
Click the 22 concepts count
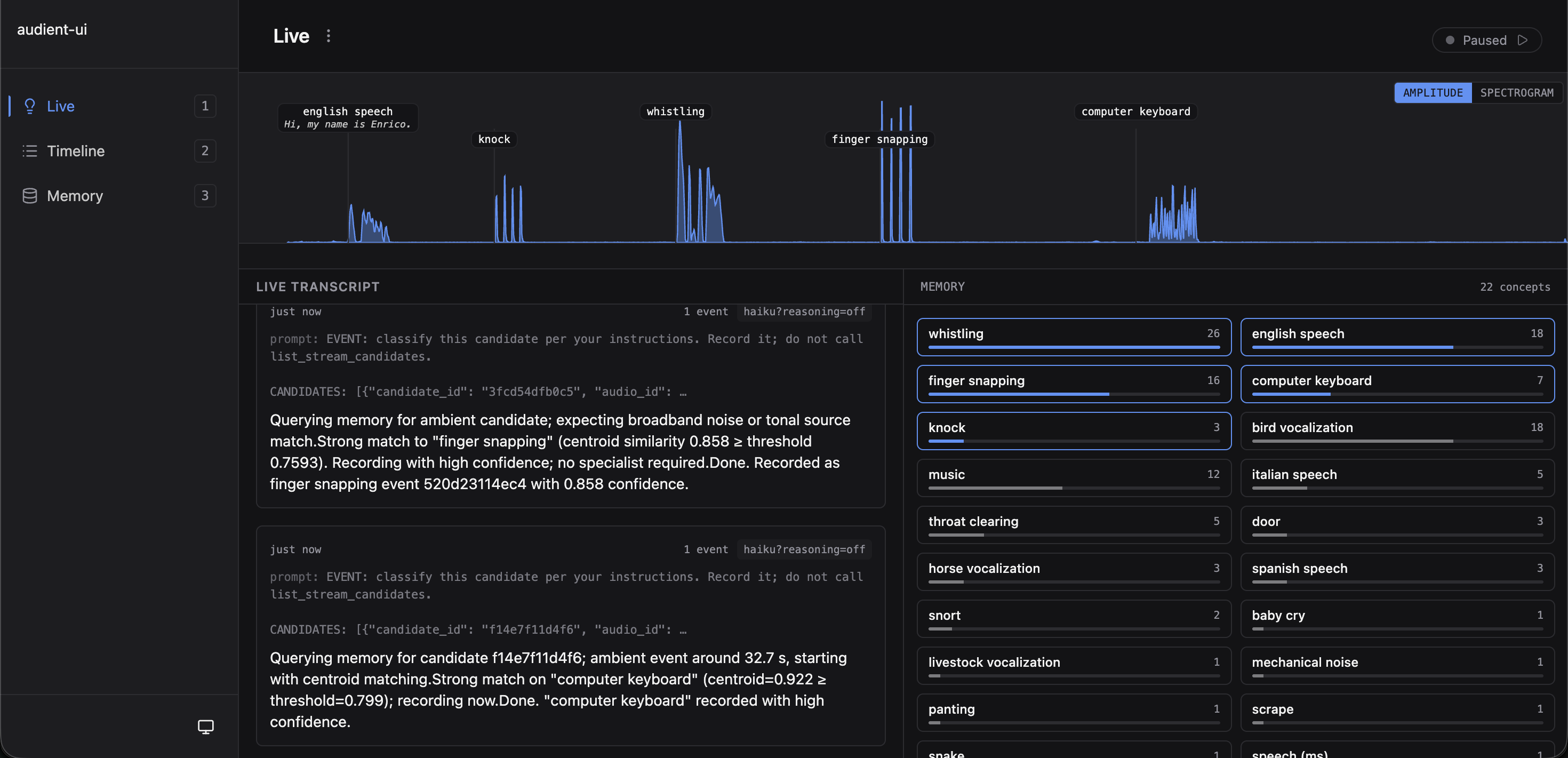(x=1515, y=287)
